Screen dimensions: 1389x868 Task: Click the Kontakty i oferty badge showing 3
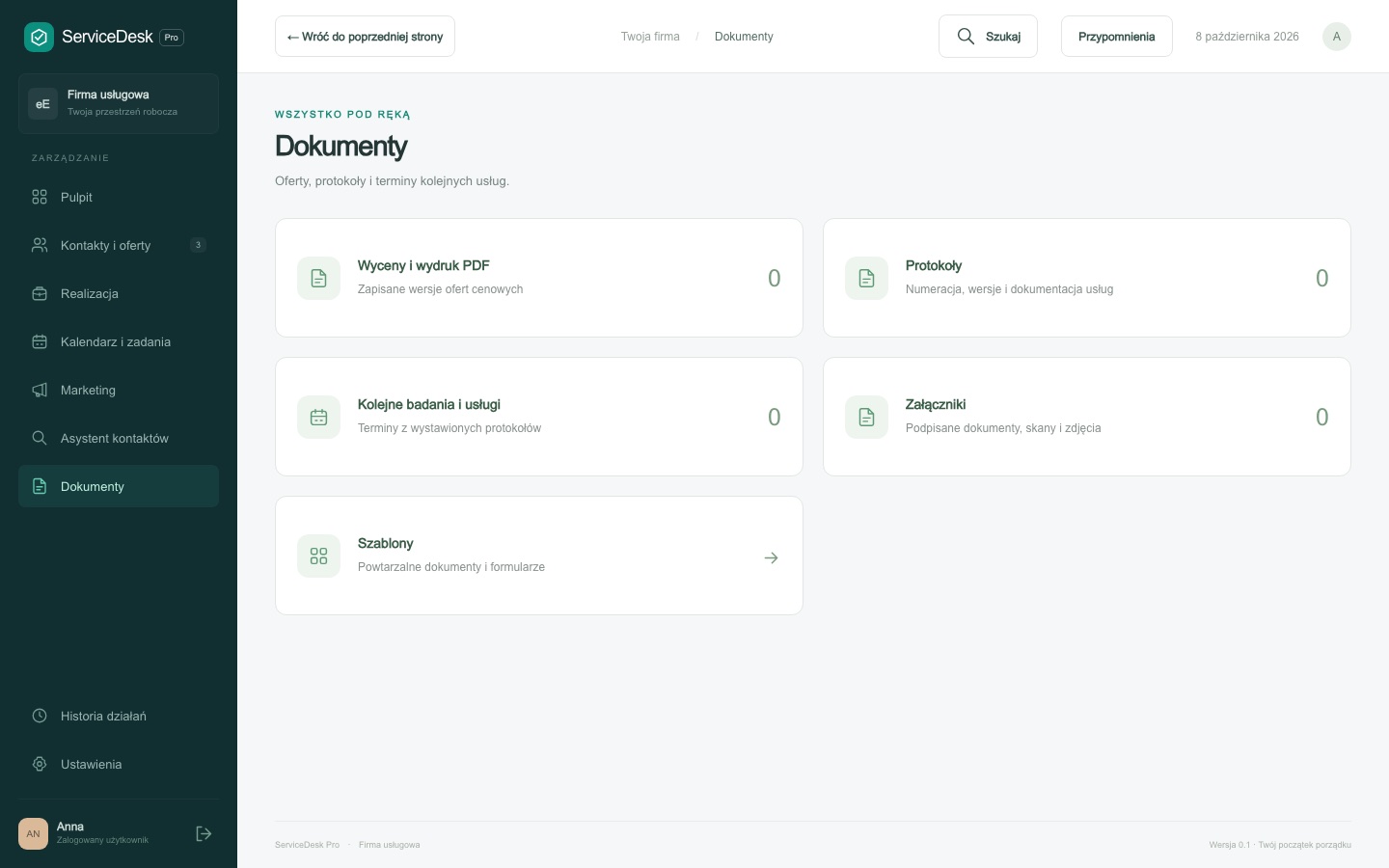[x=198, y=245]
